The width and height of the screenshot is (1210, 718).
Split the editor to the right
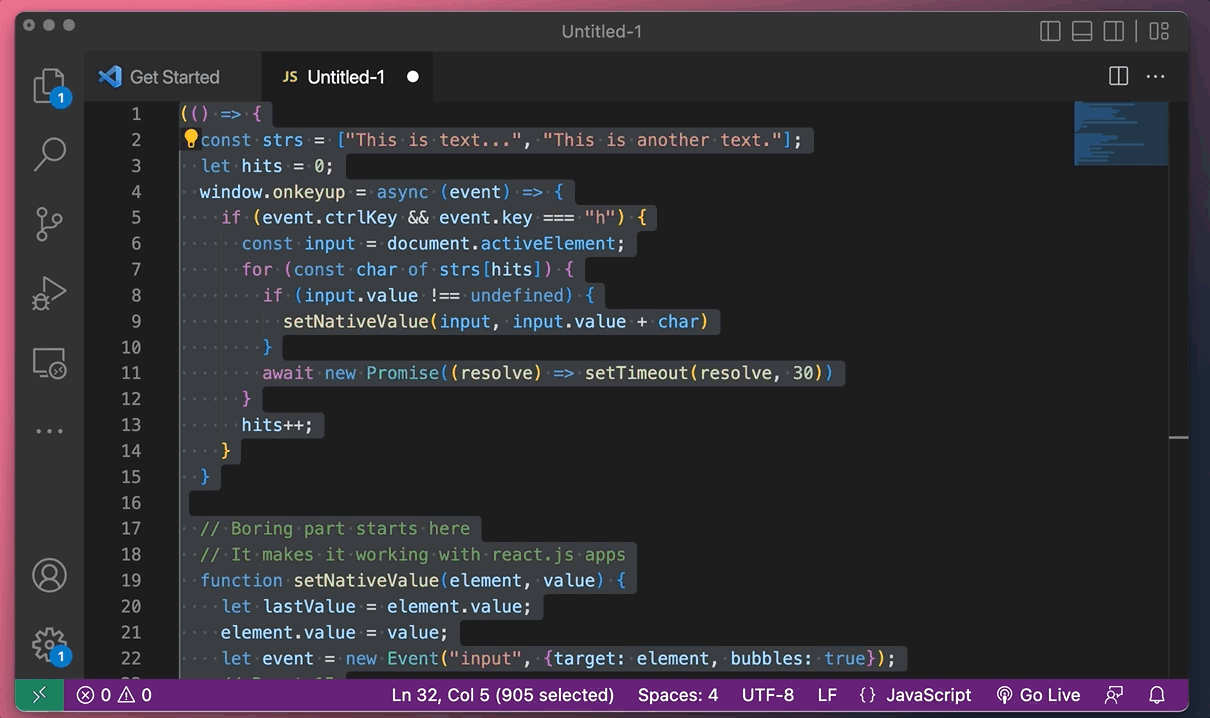(x=1119, y=77)
